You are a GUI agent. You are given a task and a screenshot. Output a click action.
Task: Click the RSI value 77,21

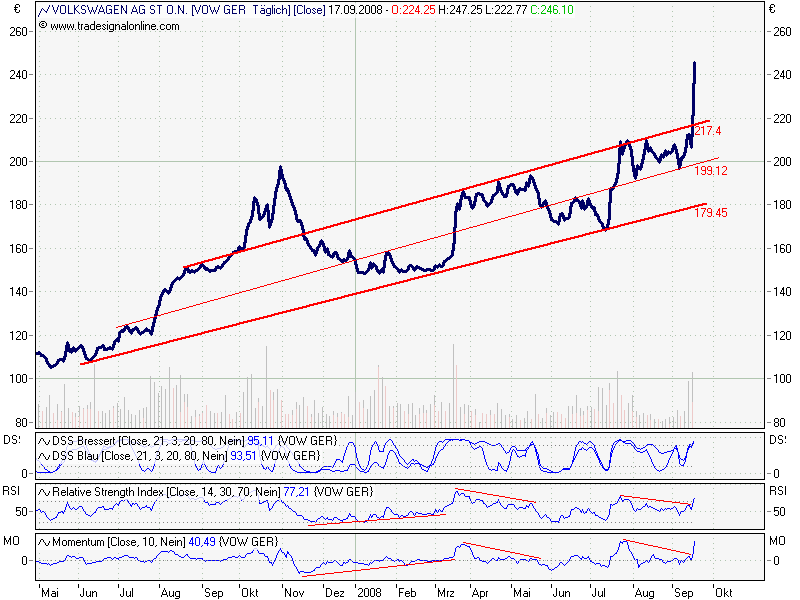[x=296, y=492]
